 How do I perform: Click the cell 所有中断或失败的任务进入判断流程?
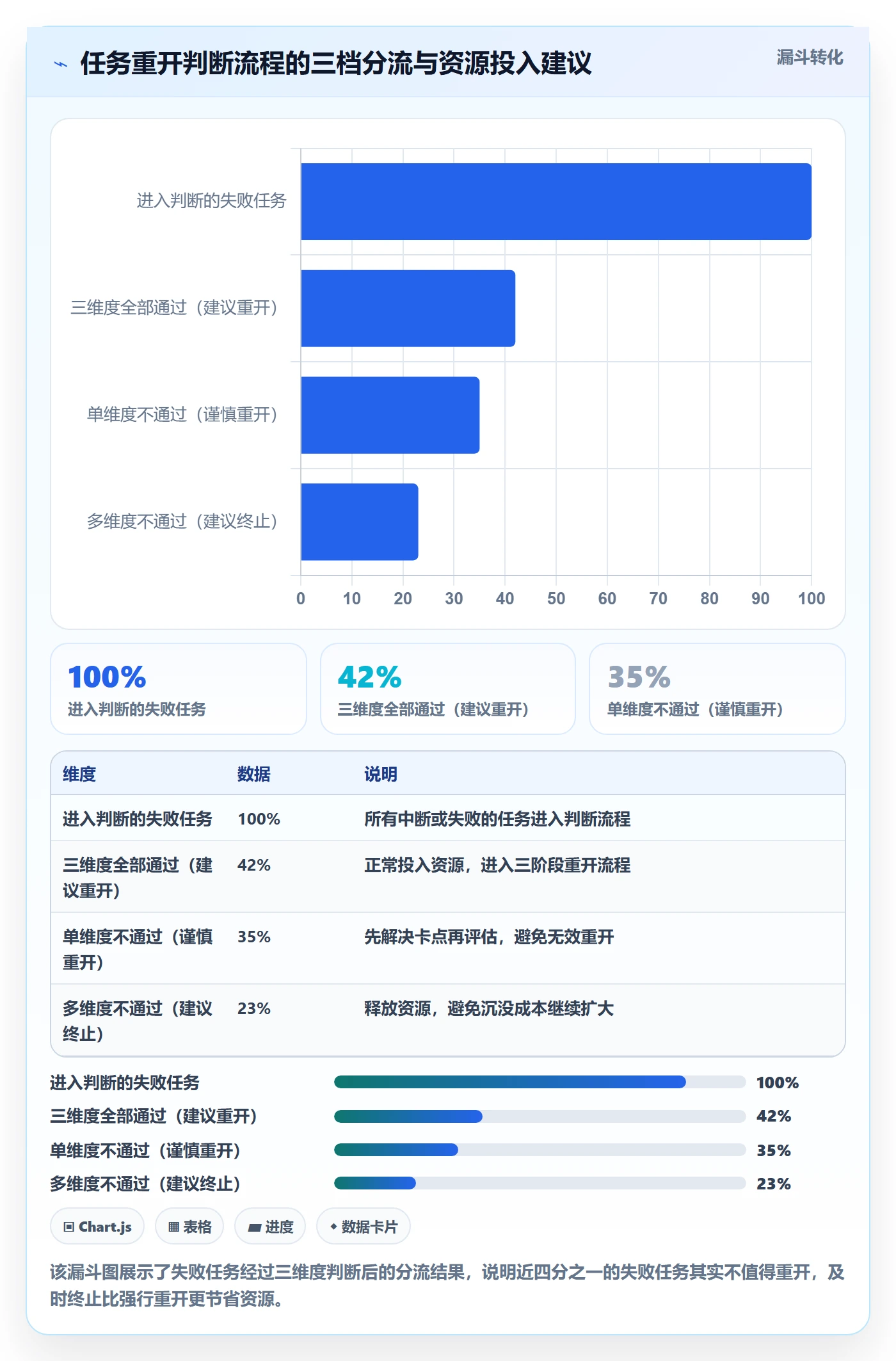[497, 819]
